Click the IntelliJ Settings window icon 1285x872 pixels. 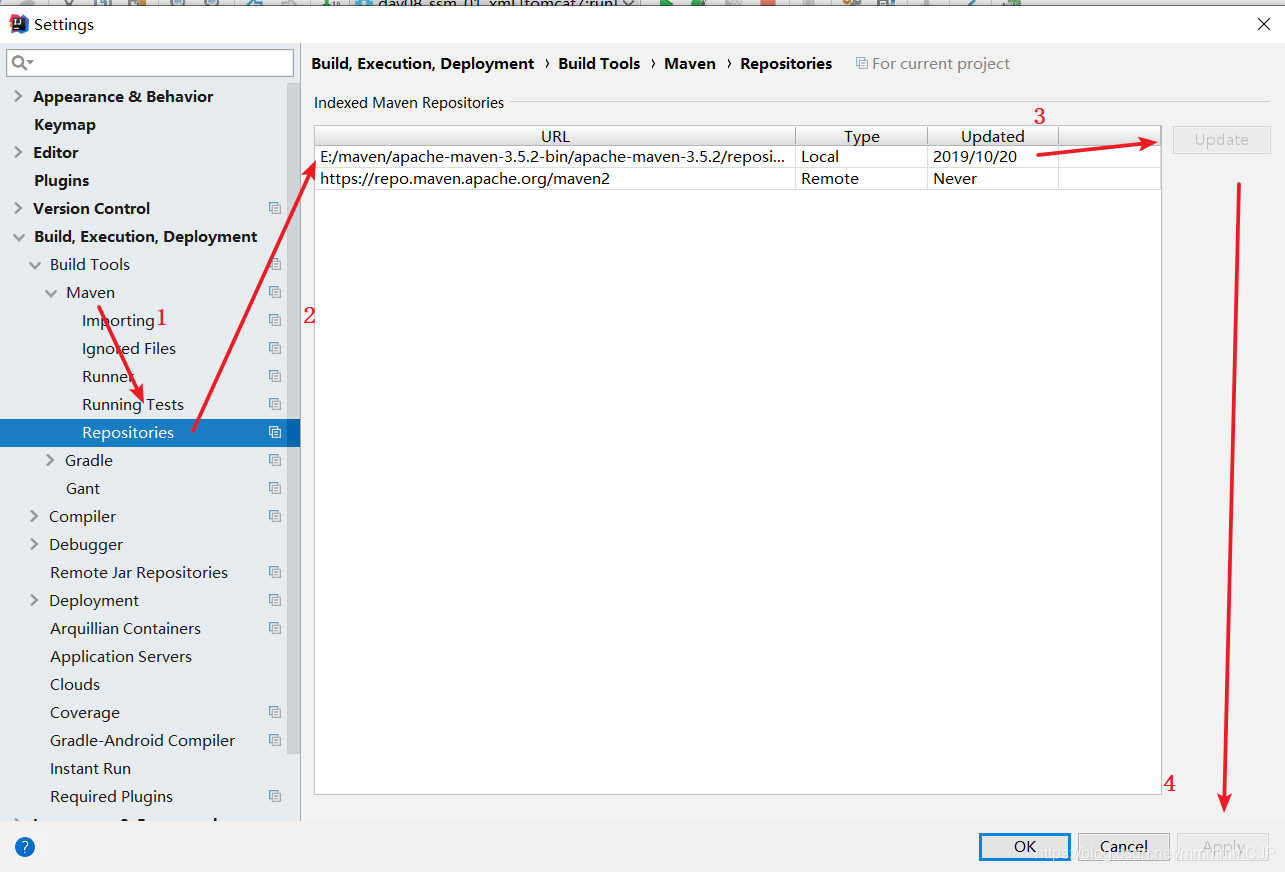pos(19,24)
